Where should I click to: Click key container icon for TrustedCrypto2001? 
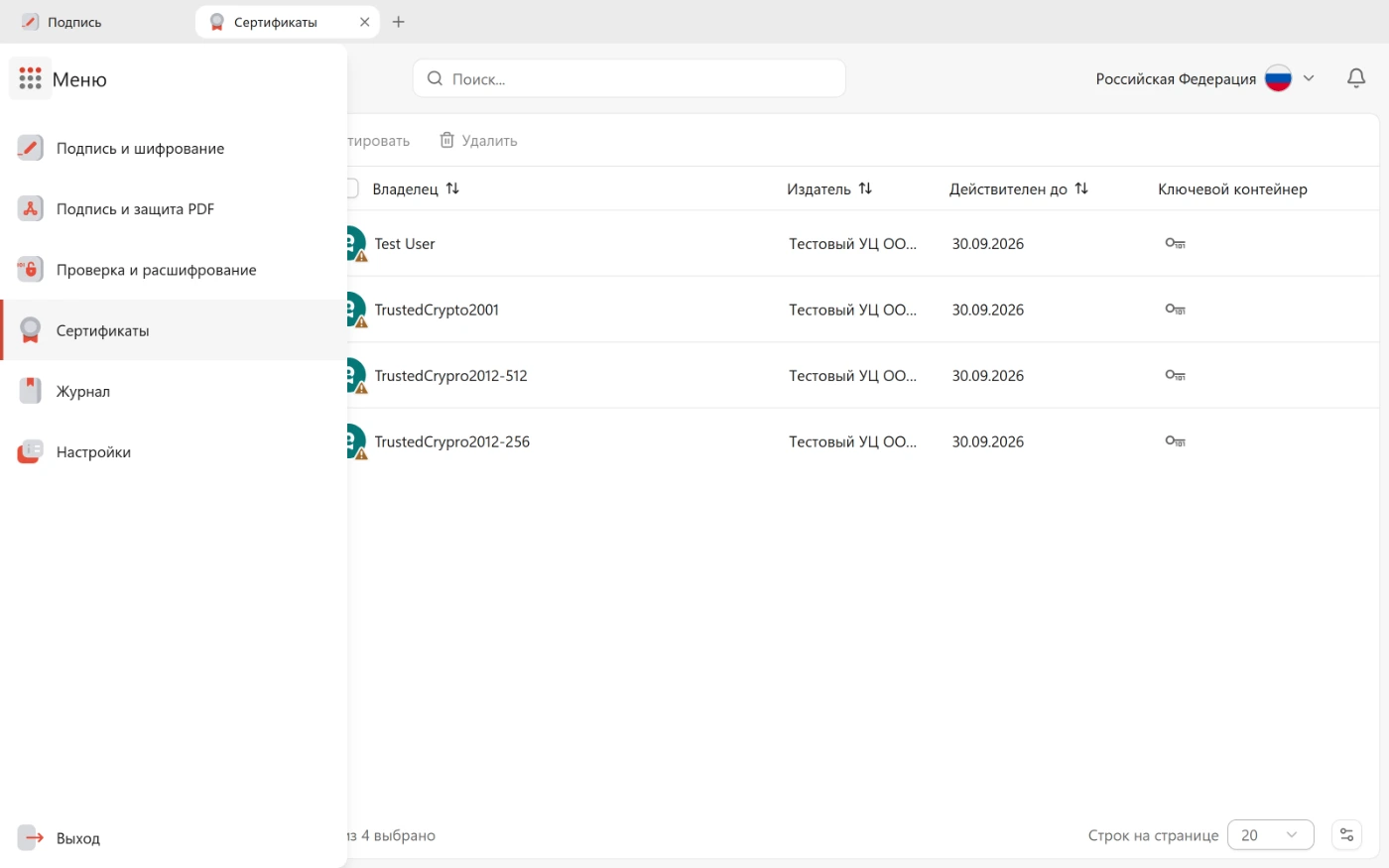pos(1176,310)
